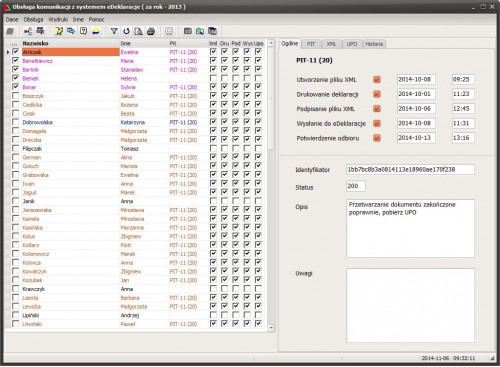This screenshot has width=500, height=367.
Task: Check the selection box for Krawczyk
Action: pos(15,289)
